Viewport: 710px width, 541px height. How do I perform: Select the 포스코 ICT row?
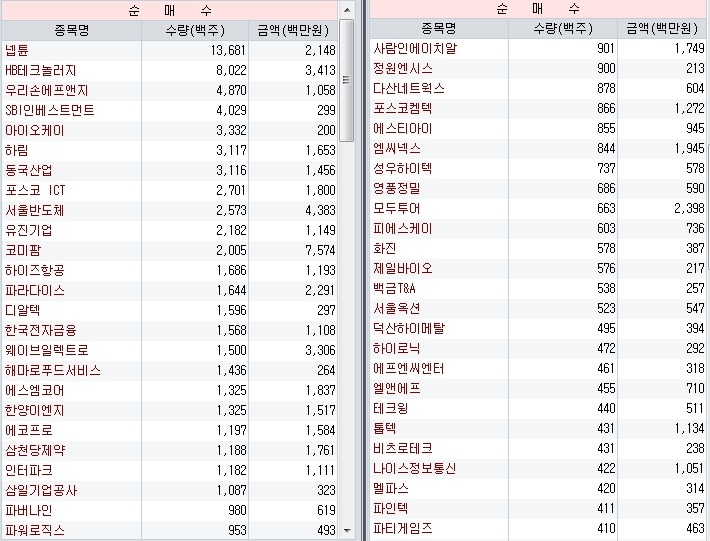pos(170,190)
